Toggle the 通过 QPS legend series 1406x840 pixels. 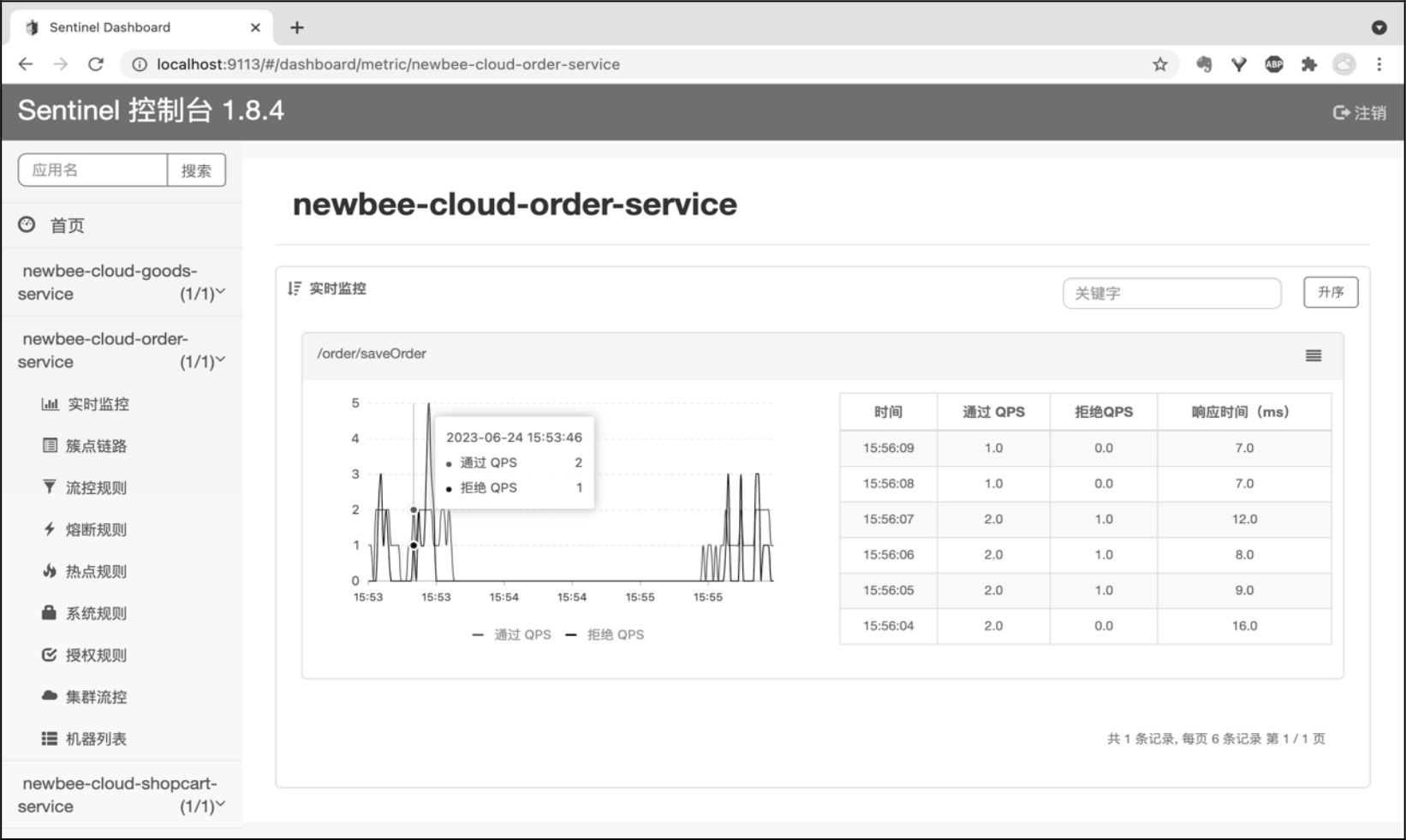click(512, 634)
